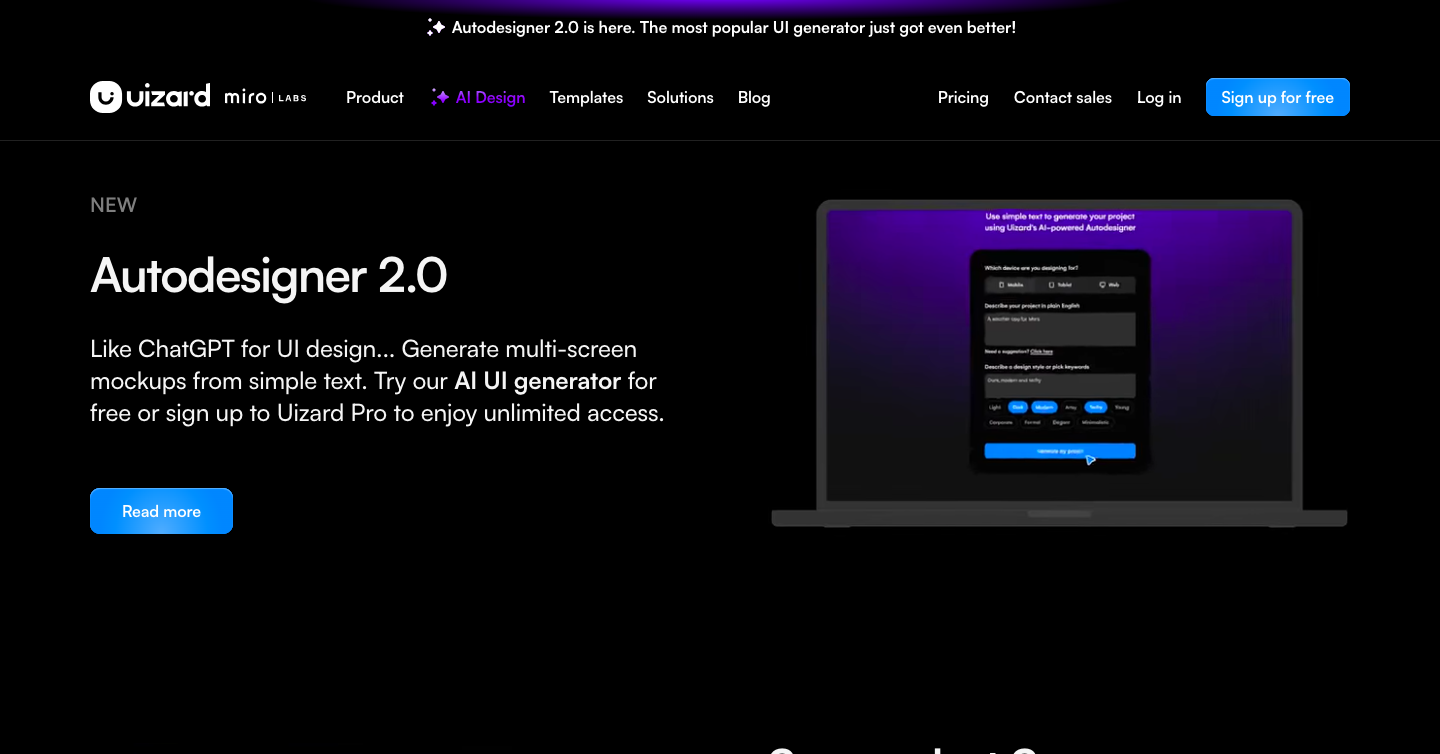The width and height of the screenshot is (1440, 754).
Task: Click the Miro Labs logo
Action: tap(265, 97)
